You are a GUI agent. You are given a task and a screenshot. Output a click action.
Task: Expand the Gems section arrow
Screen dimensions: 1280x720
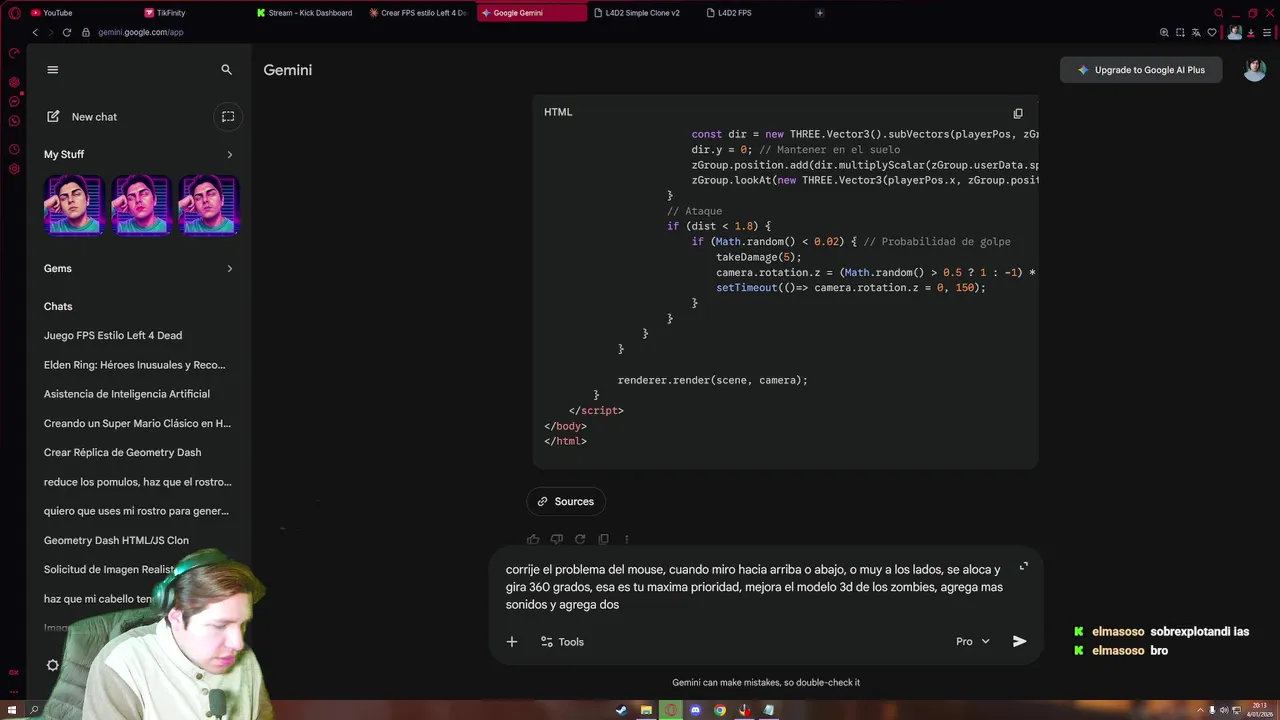tap(229, 269)
